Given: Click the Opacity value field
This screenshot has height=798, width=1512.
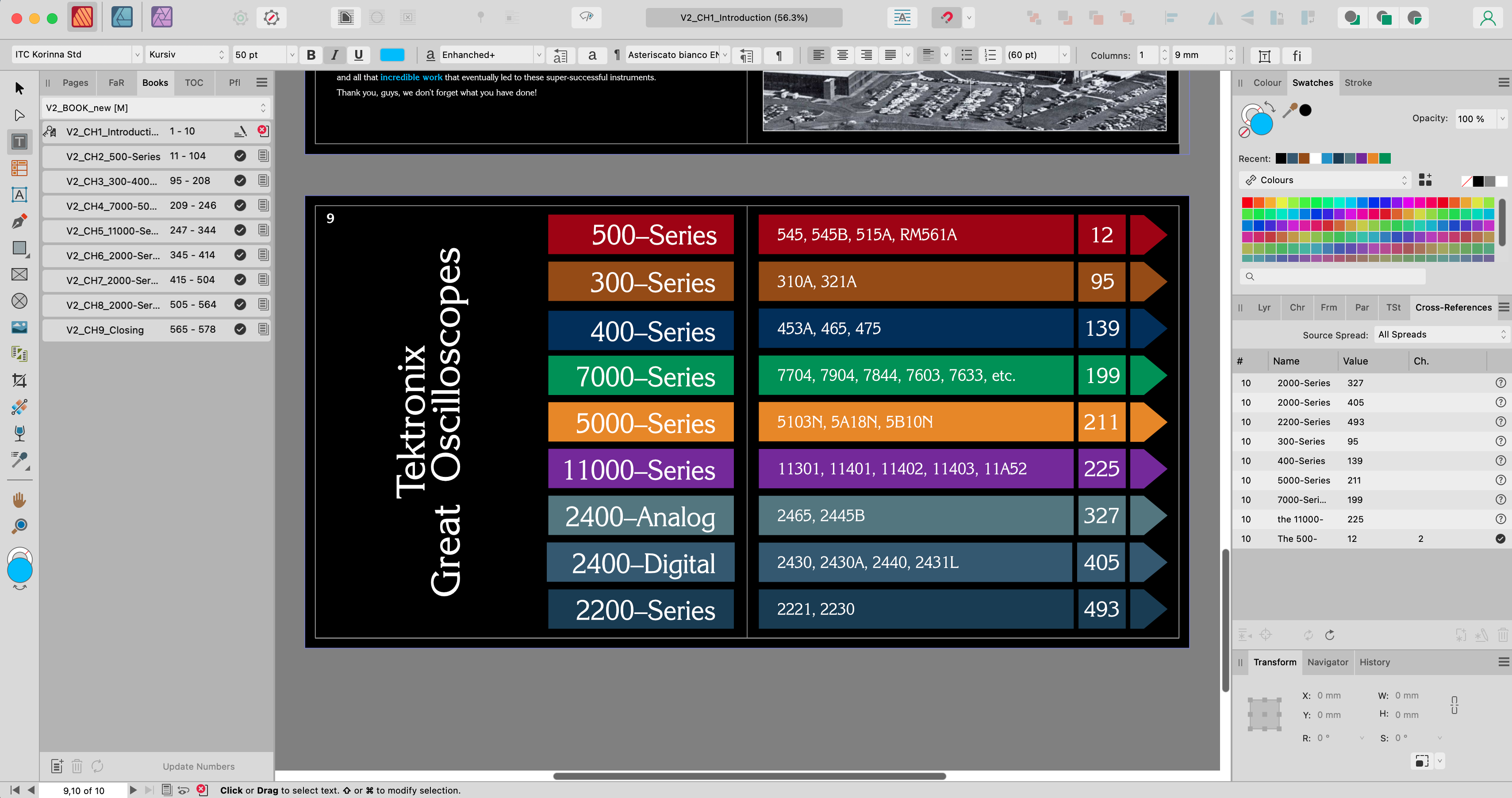Looking at the screenshot, I should [1475, 119].
